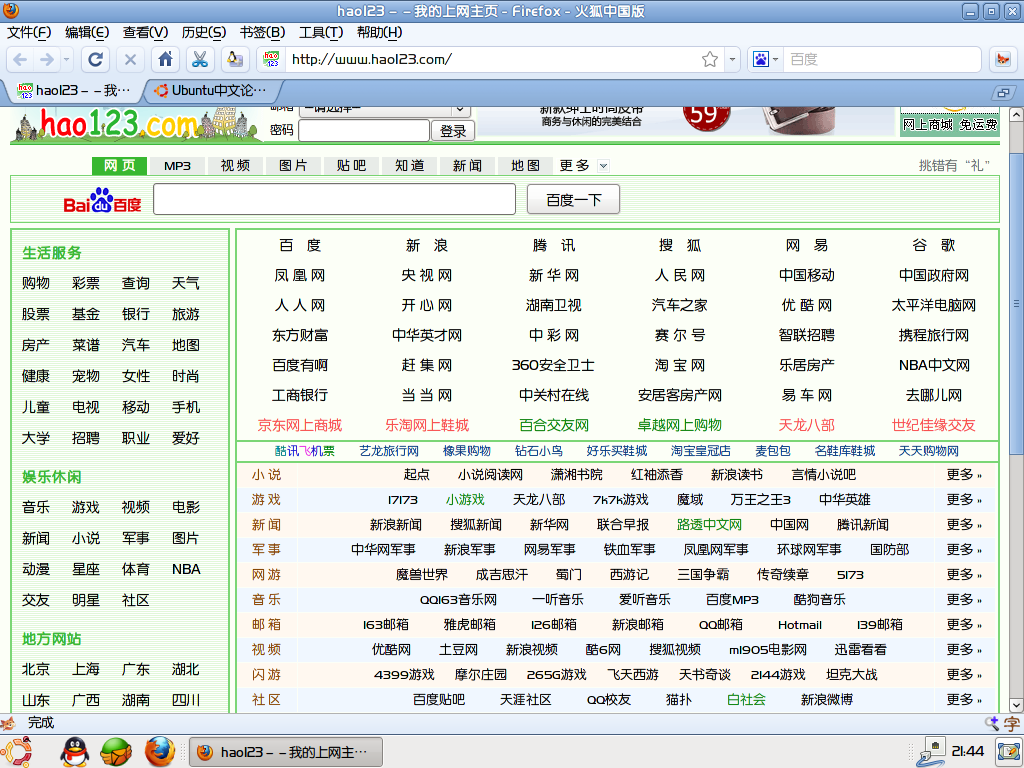The width and height of the screenshot is (1024, 768).
Task: Open the 新浪新闻 link
Action: 396,524
